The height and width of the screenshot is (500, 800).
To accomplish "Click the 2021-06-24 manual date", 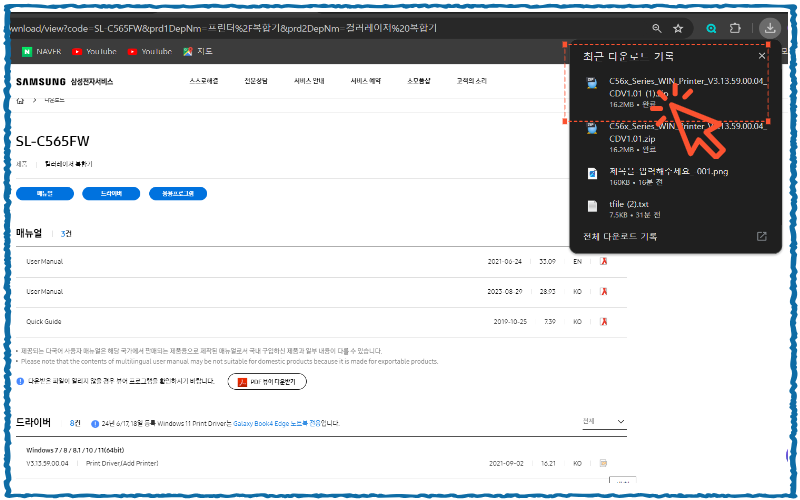I will pyautogui.click(x=505, y=261).
